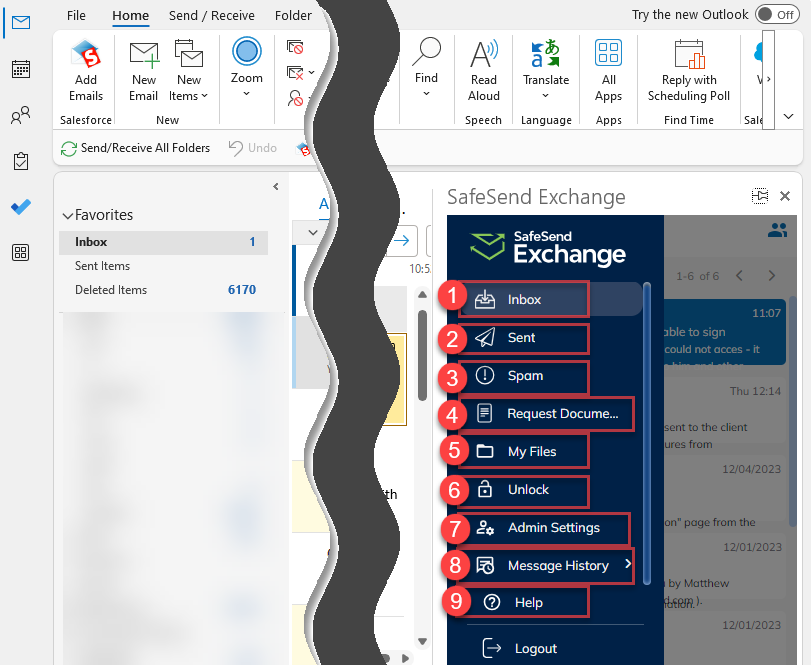The width and height of the screenshot is (811, 665).
Task: Open the SafeSend Sent folder
Action: (518, 338)
